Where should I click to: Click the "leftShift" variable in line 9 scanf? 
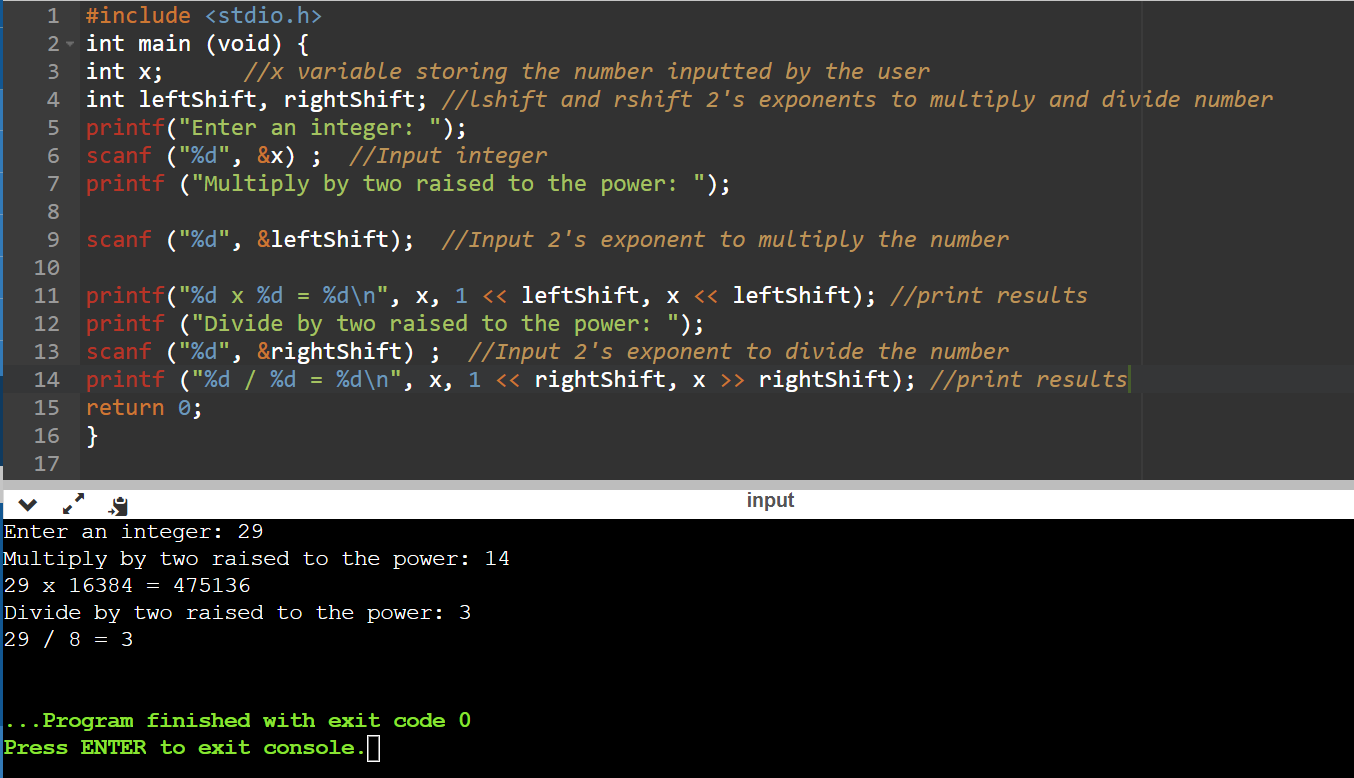coord(329,240)
